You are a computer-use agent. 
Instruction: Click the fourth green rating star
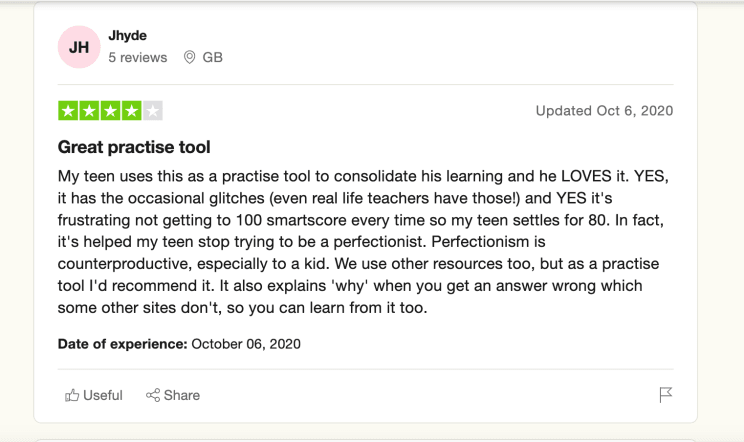click(132, 110)
